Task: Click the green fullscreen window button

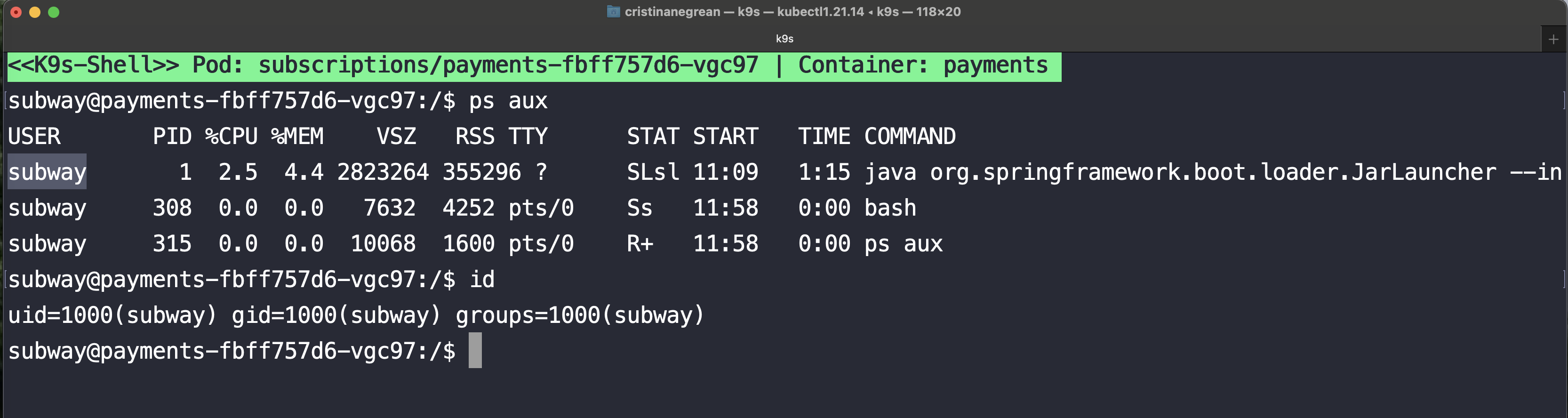Action: (x=54, y=12)
